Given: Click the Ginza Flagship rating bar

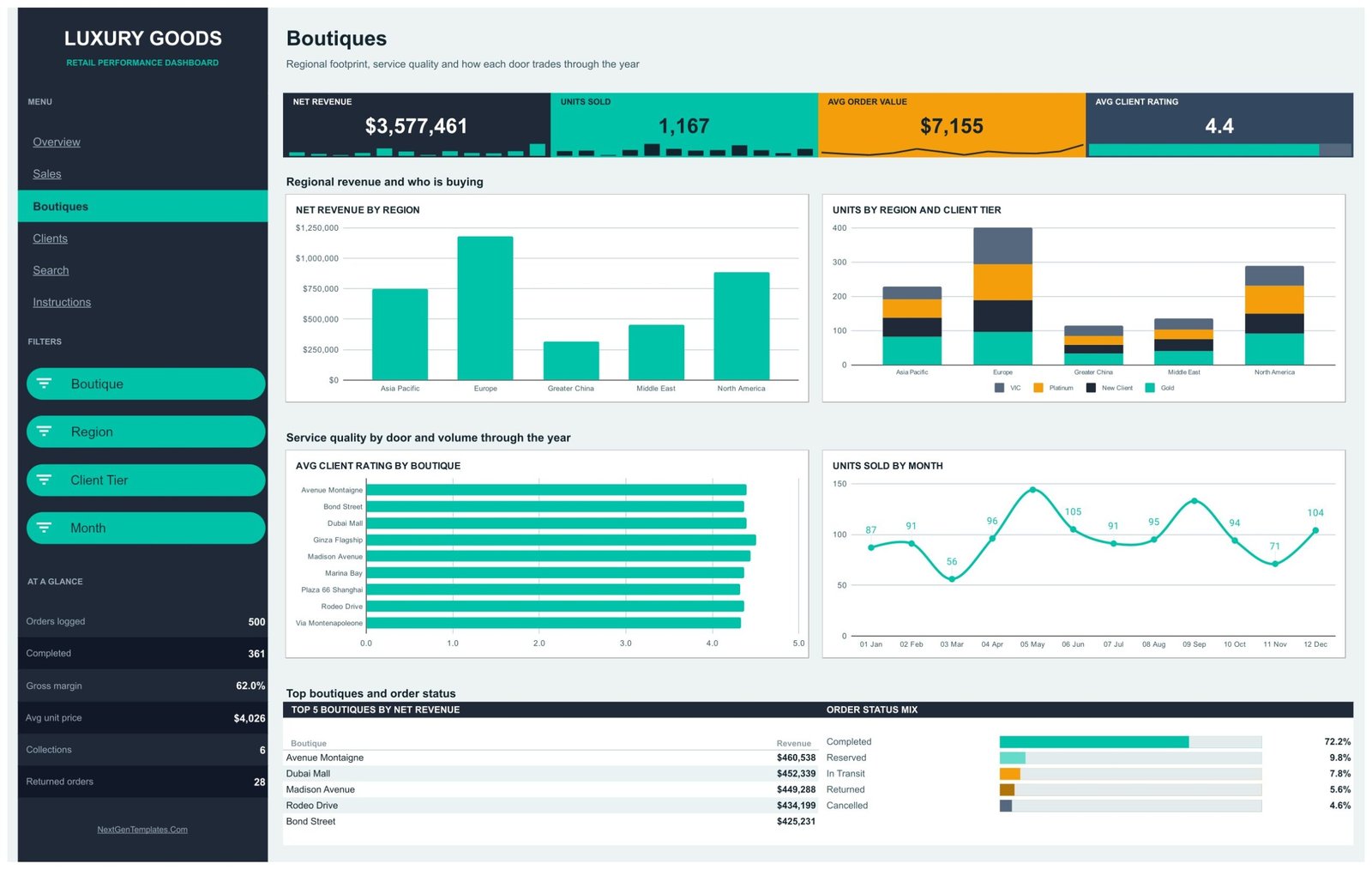Looking at the screenshot, I should [561, 540].
